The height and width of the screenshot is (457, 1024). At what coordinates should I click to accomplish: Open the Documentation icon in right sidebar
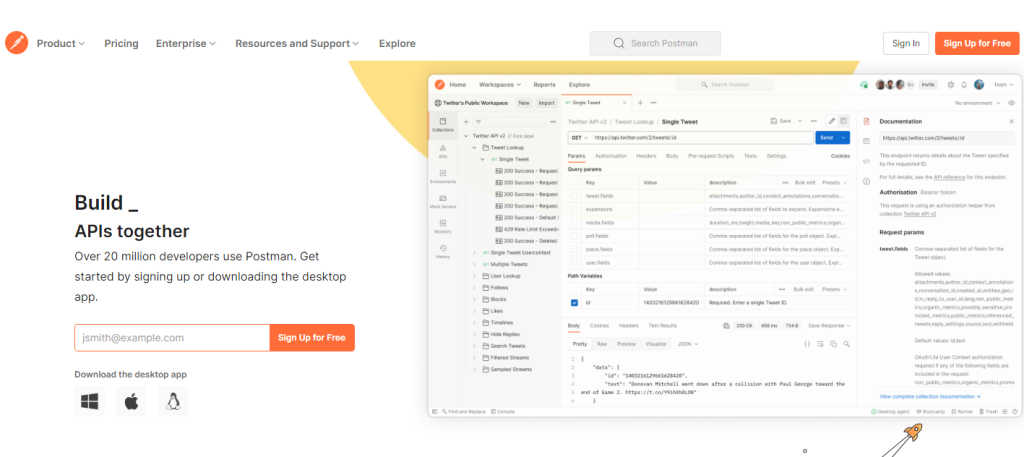pos(867,121)
